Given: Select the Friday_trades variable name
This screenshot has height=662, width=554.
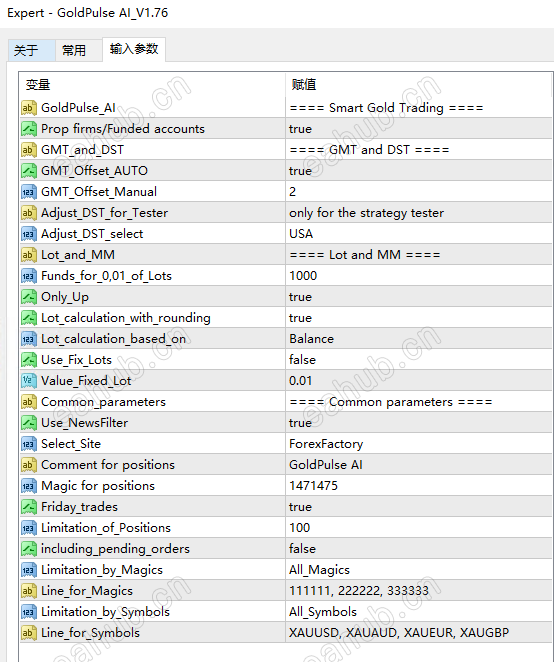Looking at the screenshot, I should (79, 507).
